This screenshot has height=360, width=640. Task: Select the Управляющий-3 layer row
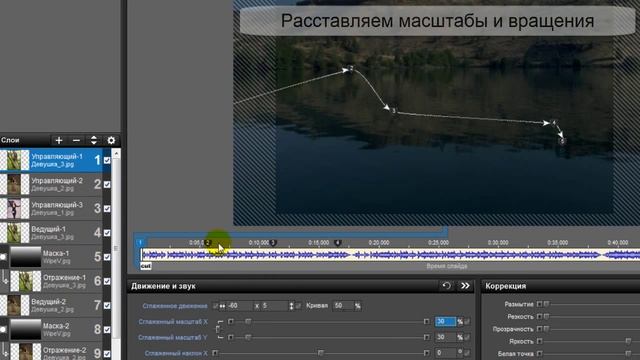51,209
